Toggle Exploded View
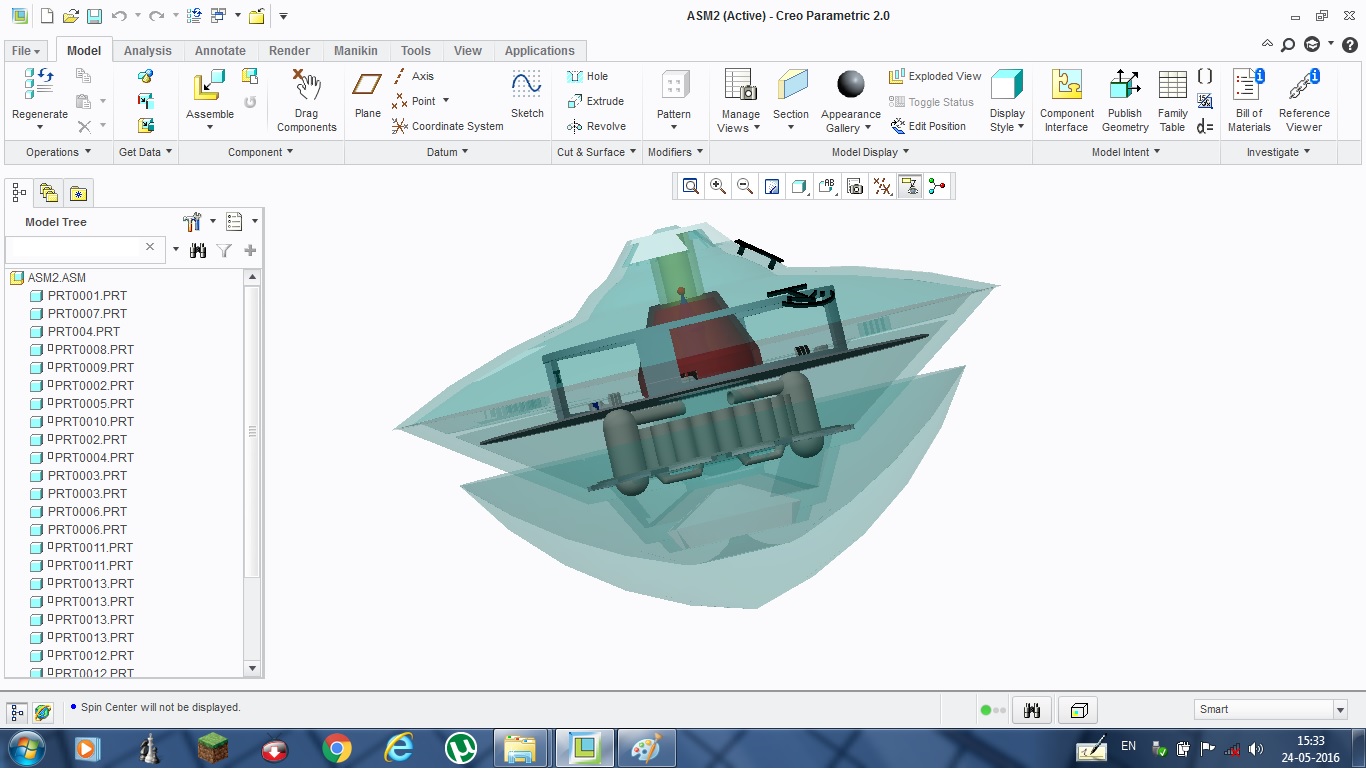This screenshot has width=1366, height=770. (x=935, y=76)
